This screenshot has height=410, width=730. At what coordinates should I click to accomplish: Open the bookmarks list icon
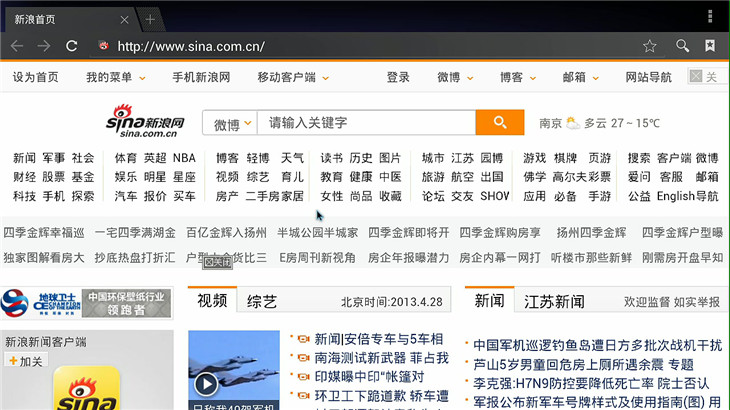pos(710,46)
